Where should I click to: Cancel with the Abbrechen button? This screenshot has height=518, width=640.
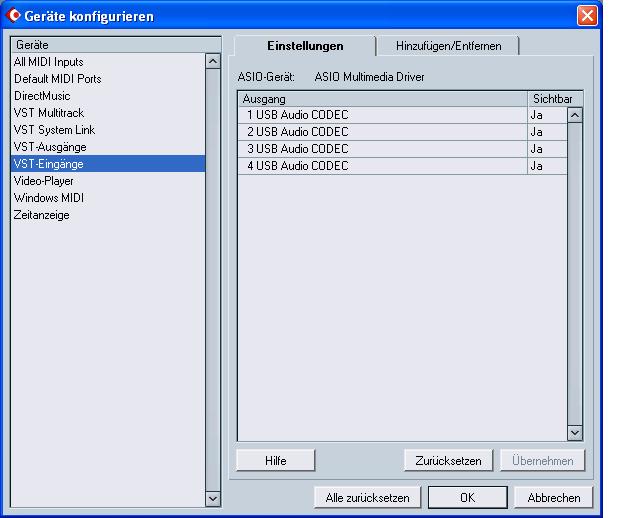553,498
